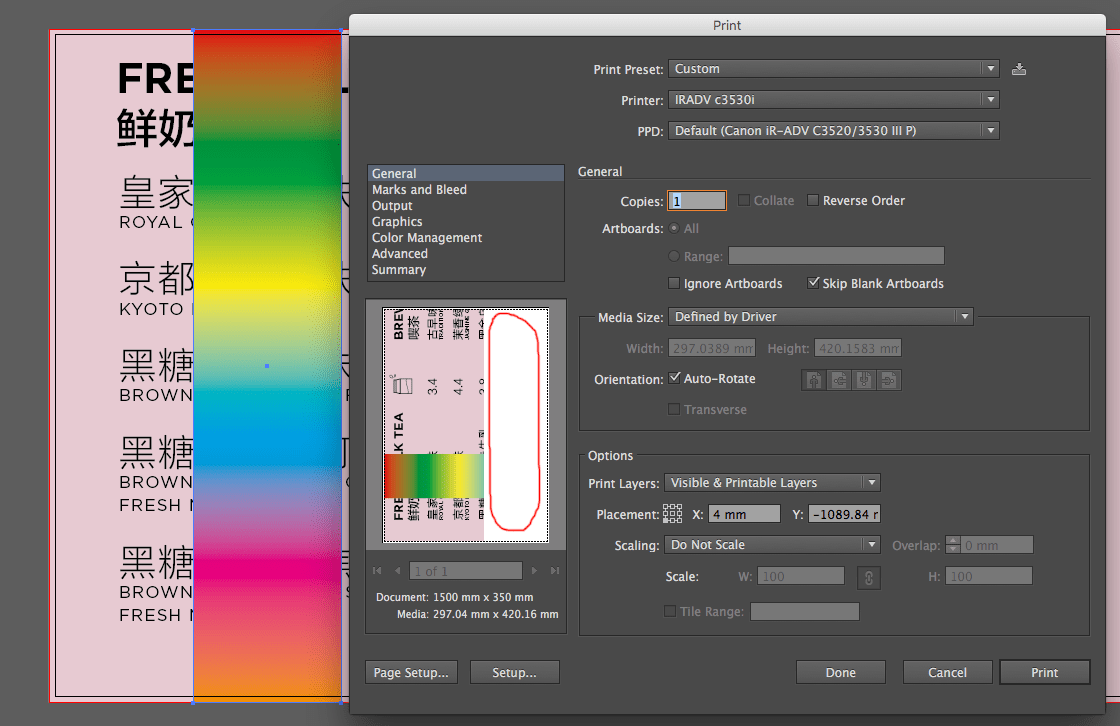The height and width of the screenshot is (726, 1120).
Task: Click the media Width field
Action: click(711, 348)
